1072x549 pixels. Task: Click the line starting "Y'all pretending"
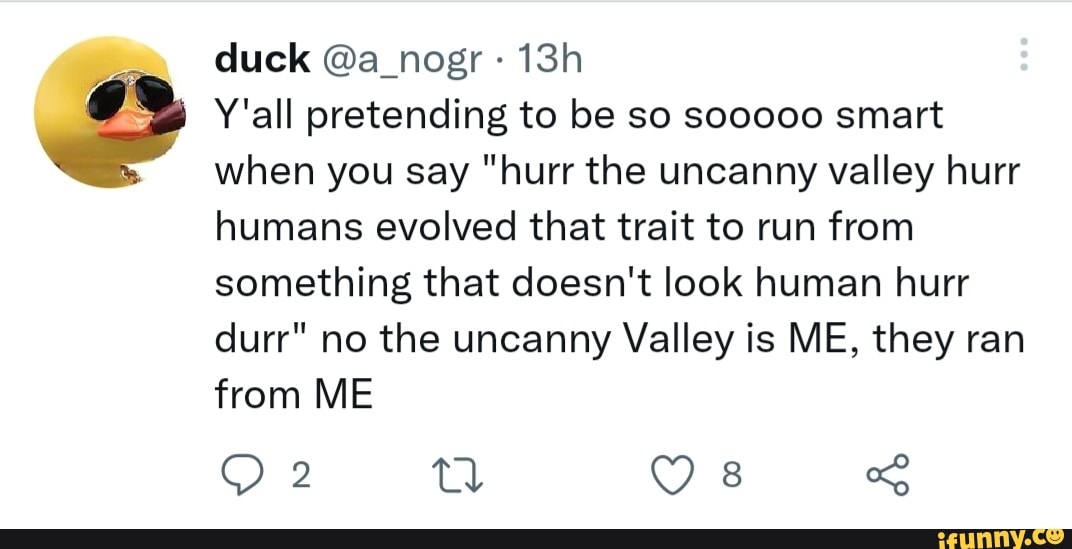(579, 117)
